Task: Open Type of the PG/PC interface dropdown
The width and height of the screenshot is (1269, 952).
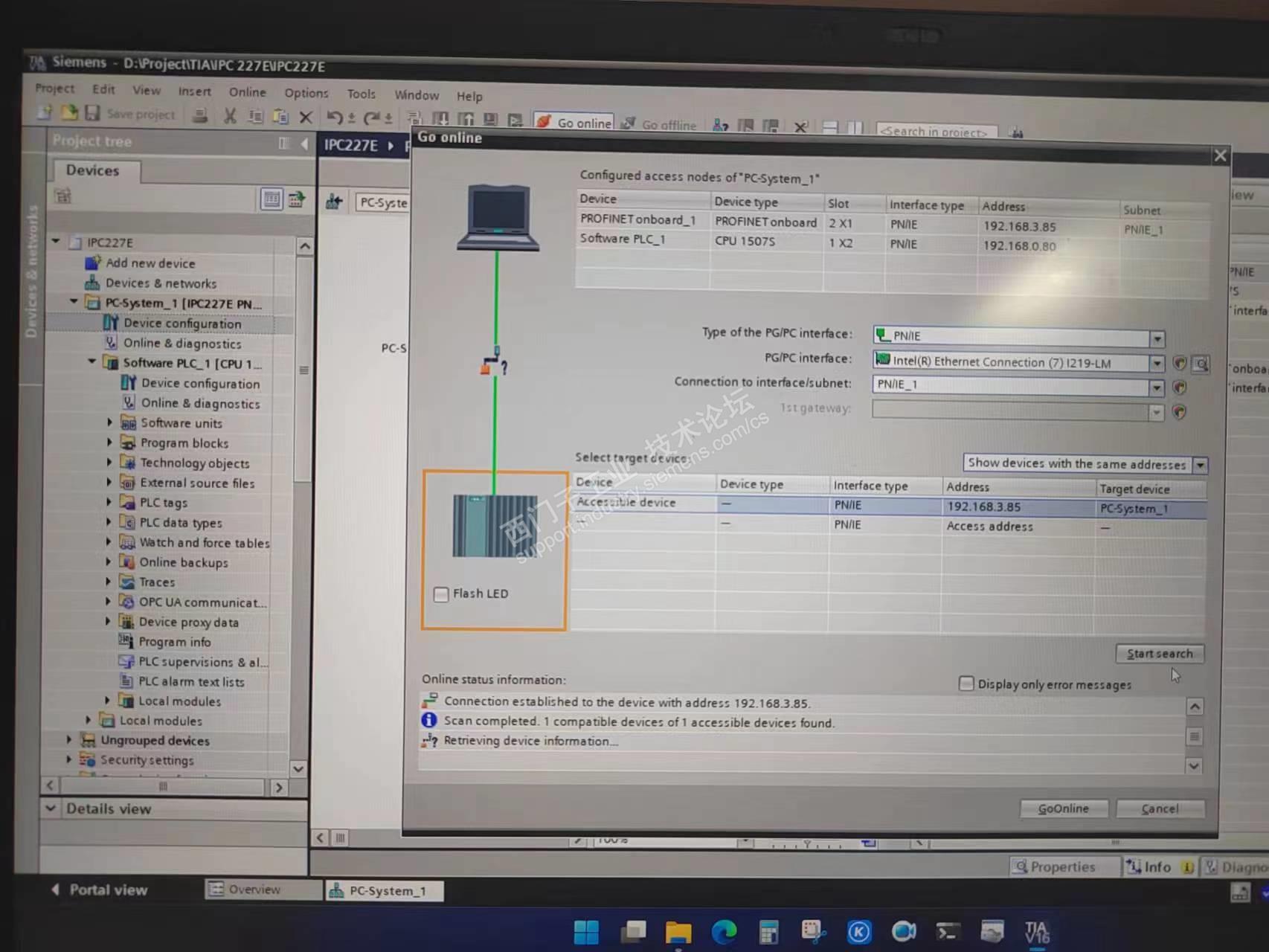Action: [x=1157, y=339]
